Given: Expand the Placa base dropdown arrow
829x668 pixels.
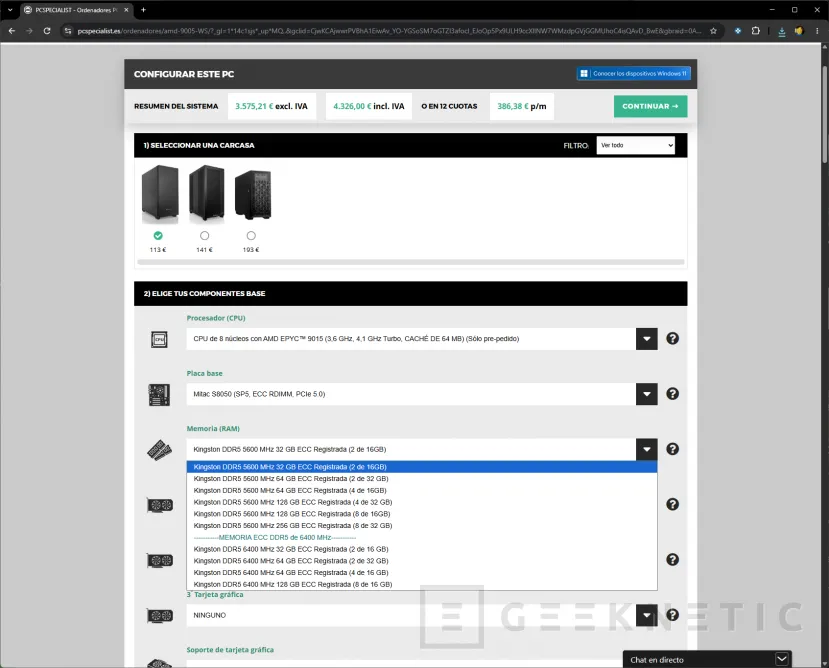Looking at the screenshot, I should point(647,394).
